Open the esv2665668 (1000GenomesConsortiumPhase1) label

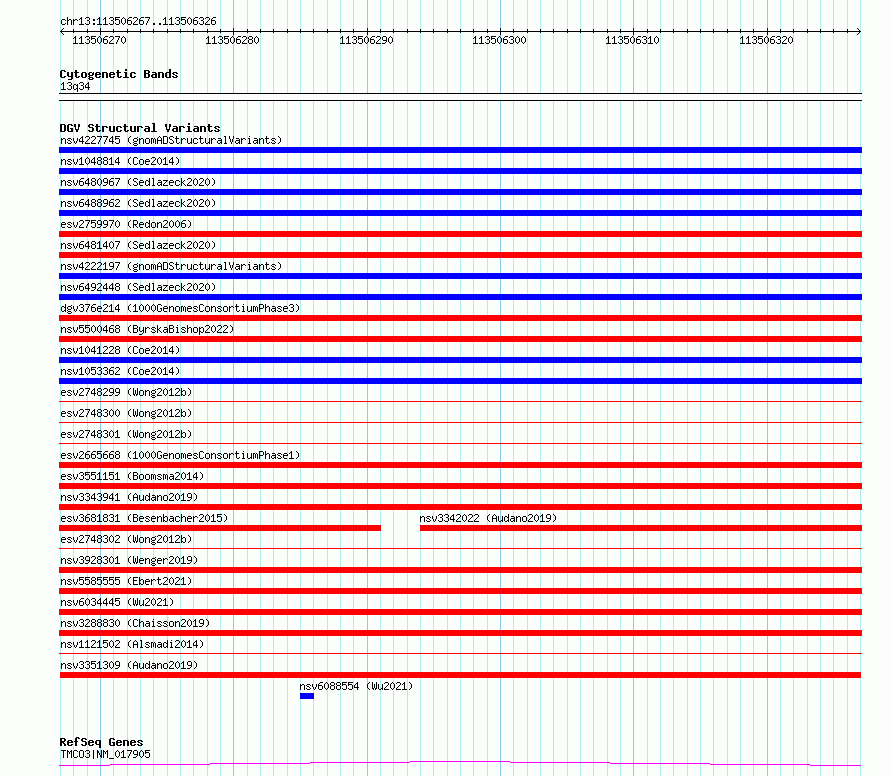coord(180,455)
